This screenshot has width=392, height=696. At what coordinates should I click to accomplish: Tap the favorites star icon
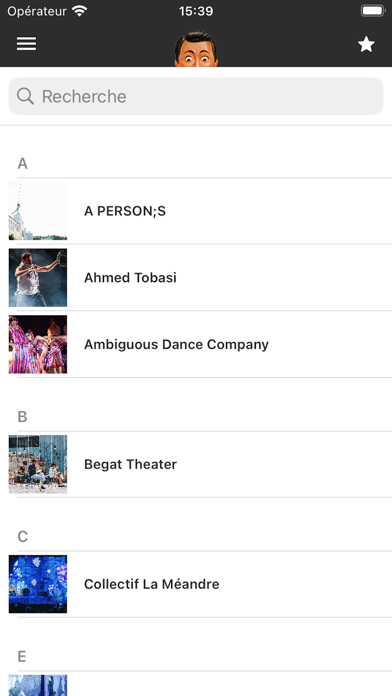[366, 44]
